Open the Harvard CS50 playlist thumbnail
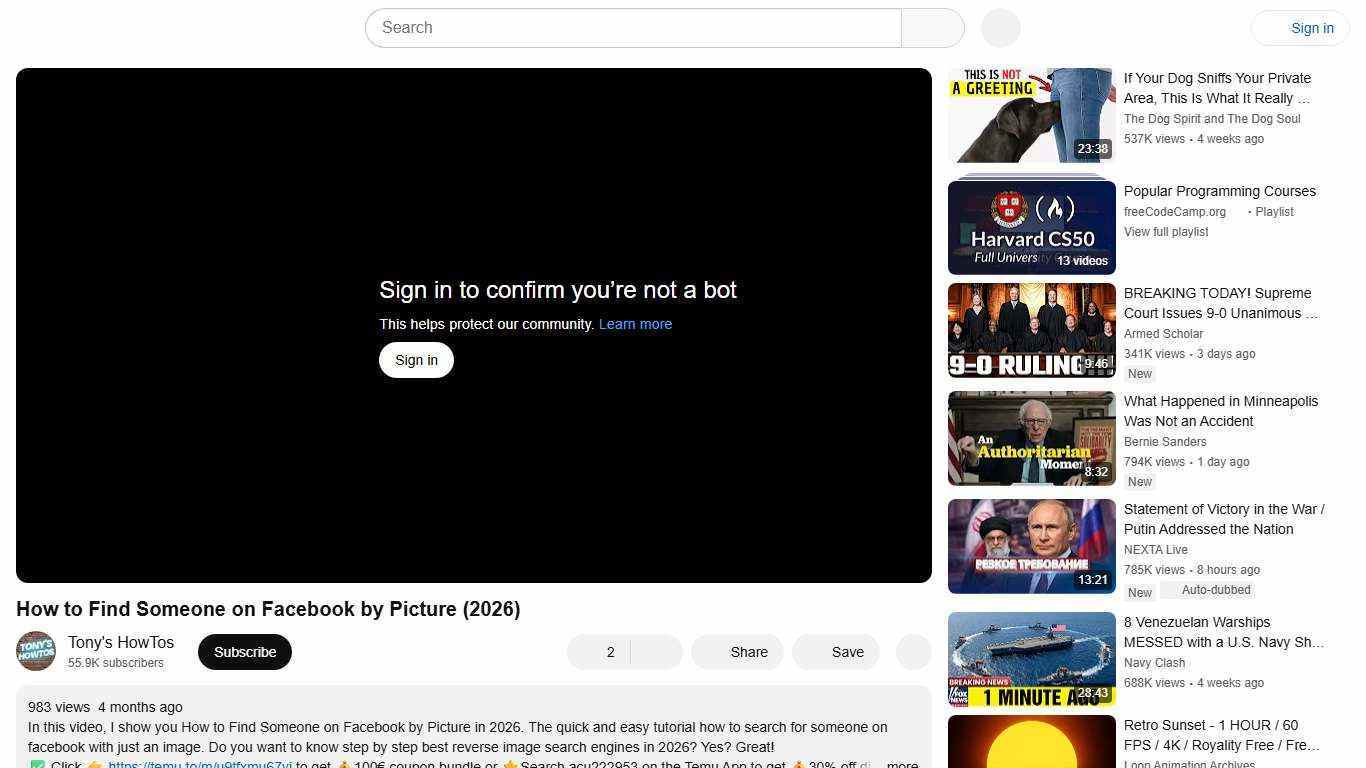This screenshot has height=768, width=1366. pos(1031,226)
